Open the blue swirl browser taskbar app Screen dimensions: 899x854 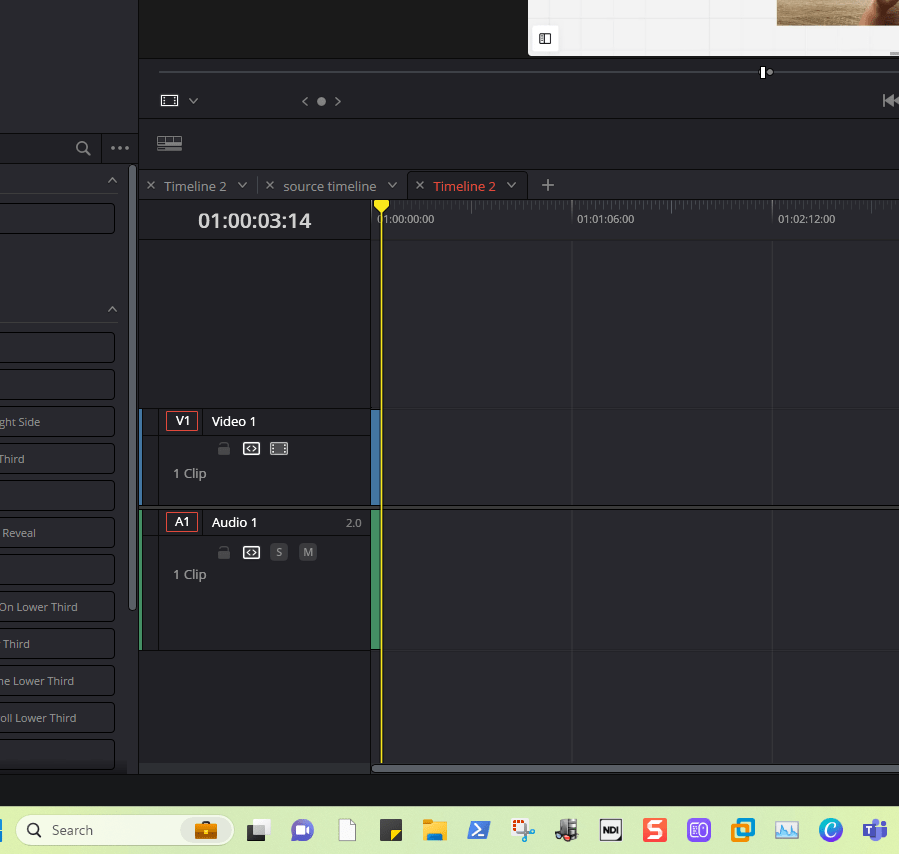[x=831, y=830]
